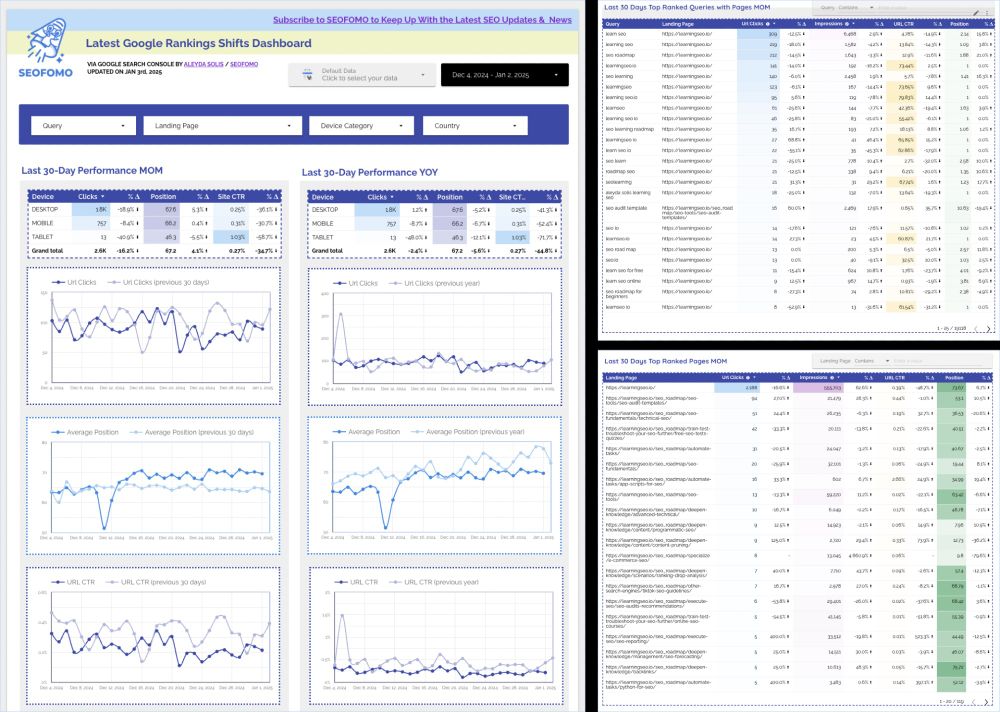Click 'Average Position (previous year)' legend entry
Image resolution: width=1000 pixels, height=712 pixels.
coord(467,432)
